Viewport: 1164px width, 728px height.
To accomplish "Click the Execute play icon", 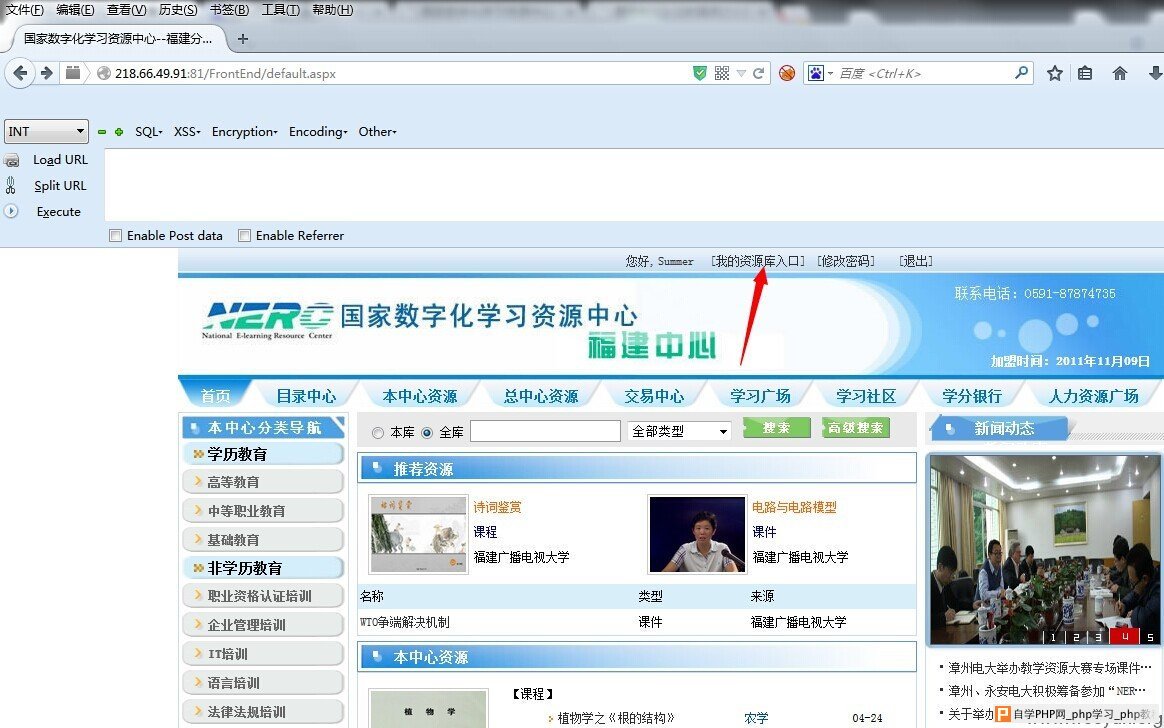I will pyautogui.click(x=10, y=211).
